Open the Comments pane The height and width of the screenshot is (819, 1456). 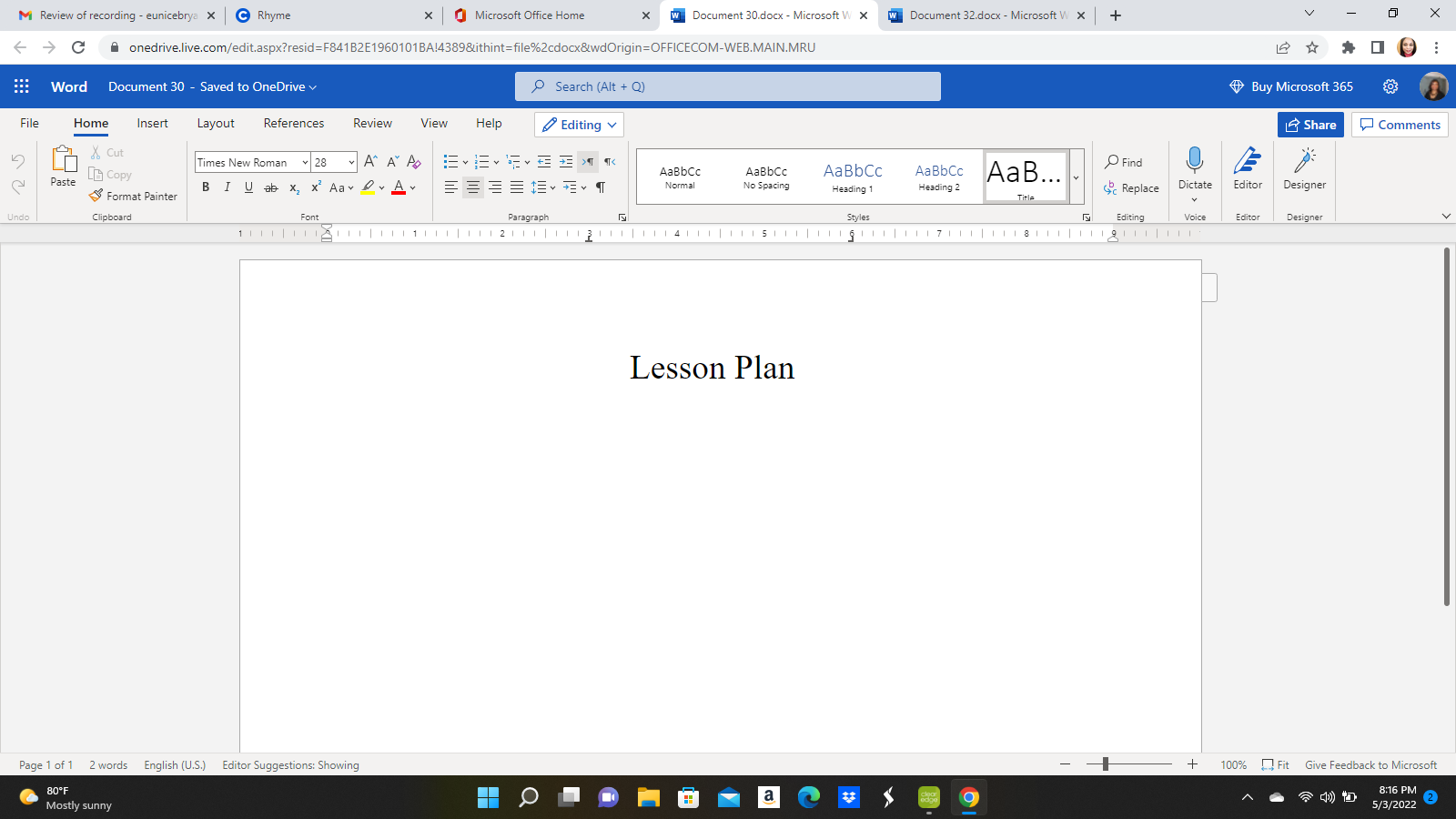(1400, 125)
